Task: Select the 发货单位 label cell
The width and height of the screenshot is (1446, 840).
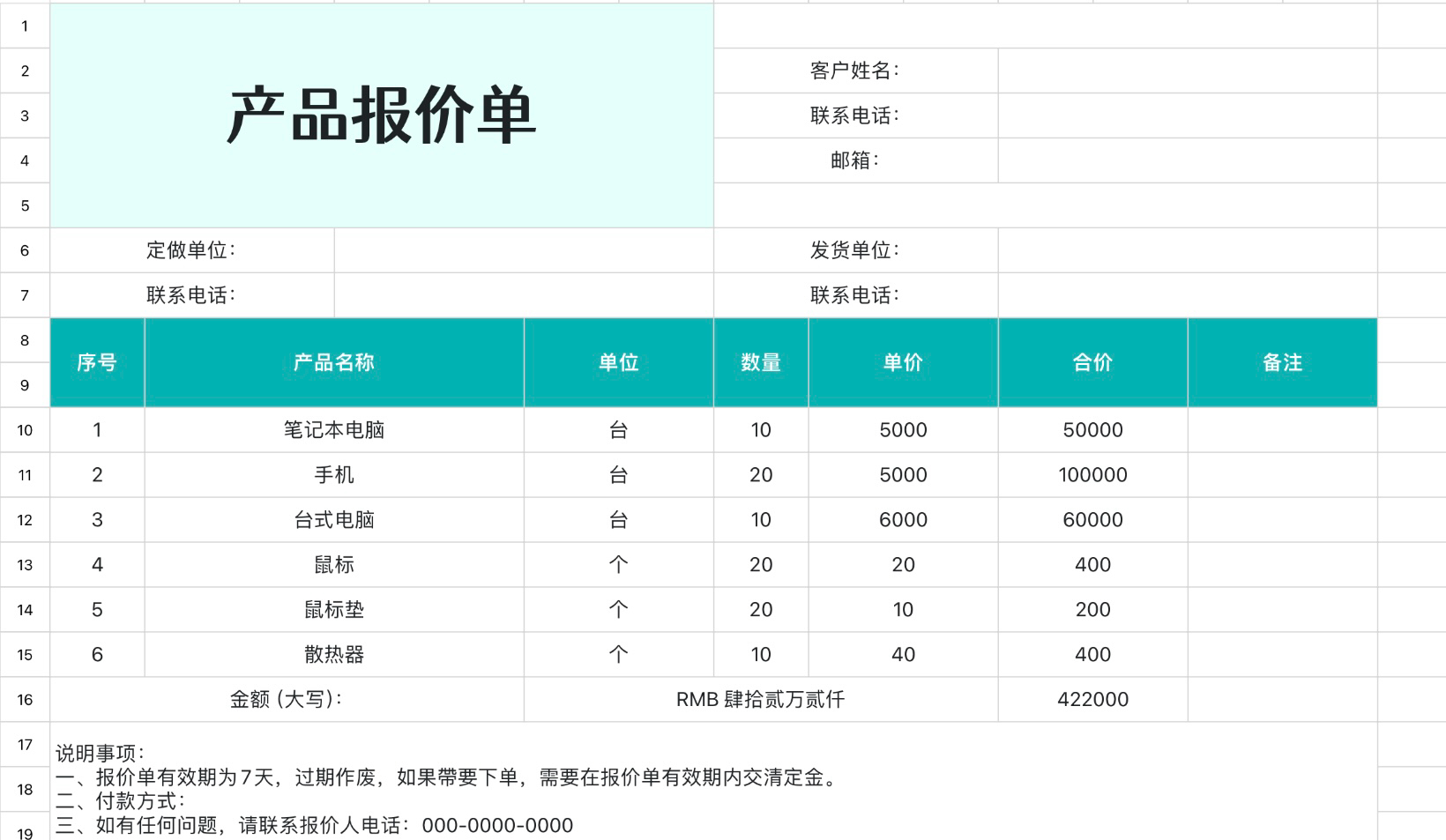Action: tap(855, 250)
